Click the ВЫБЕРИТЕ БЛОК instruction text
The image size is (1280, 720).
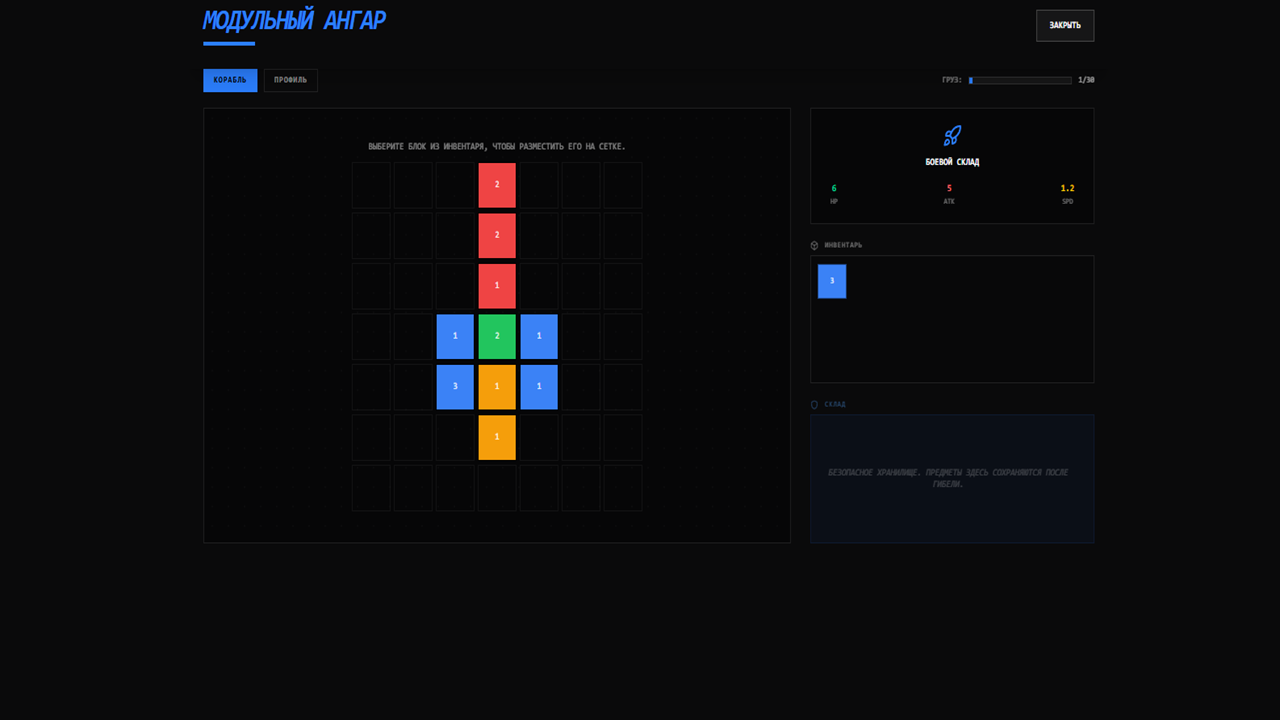click(x=497, y=147)
